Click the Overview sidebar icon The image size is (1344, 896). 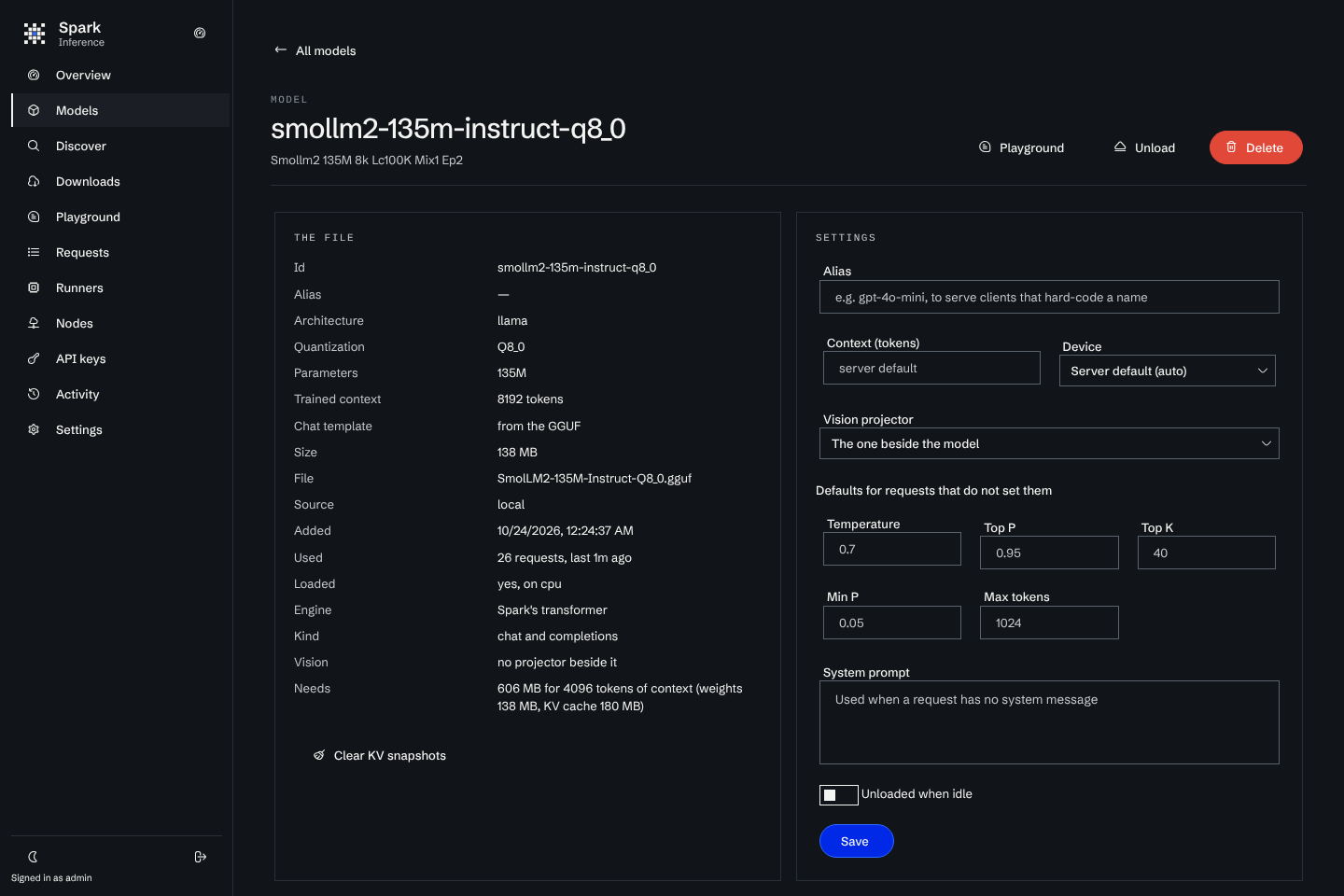point(34,75)
